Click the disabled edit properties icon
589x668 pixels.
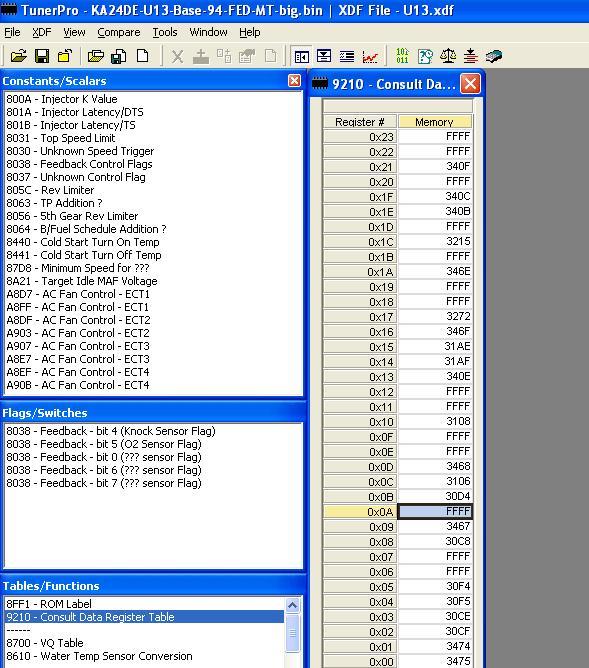(247, 56)
